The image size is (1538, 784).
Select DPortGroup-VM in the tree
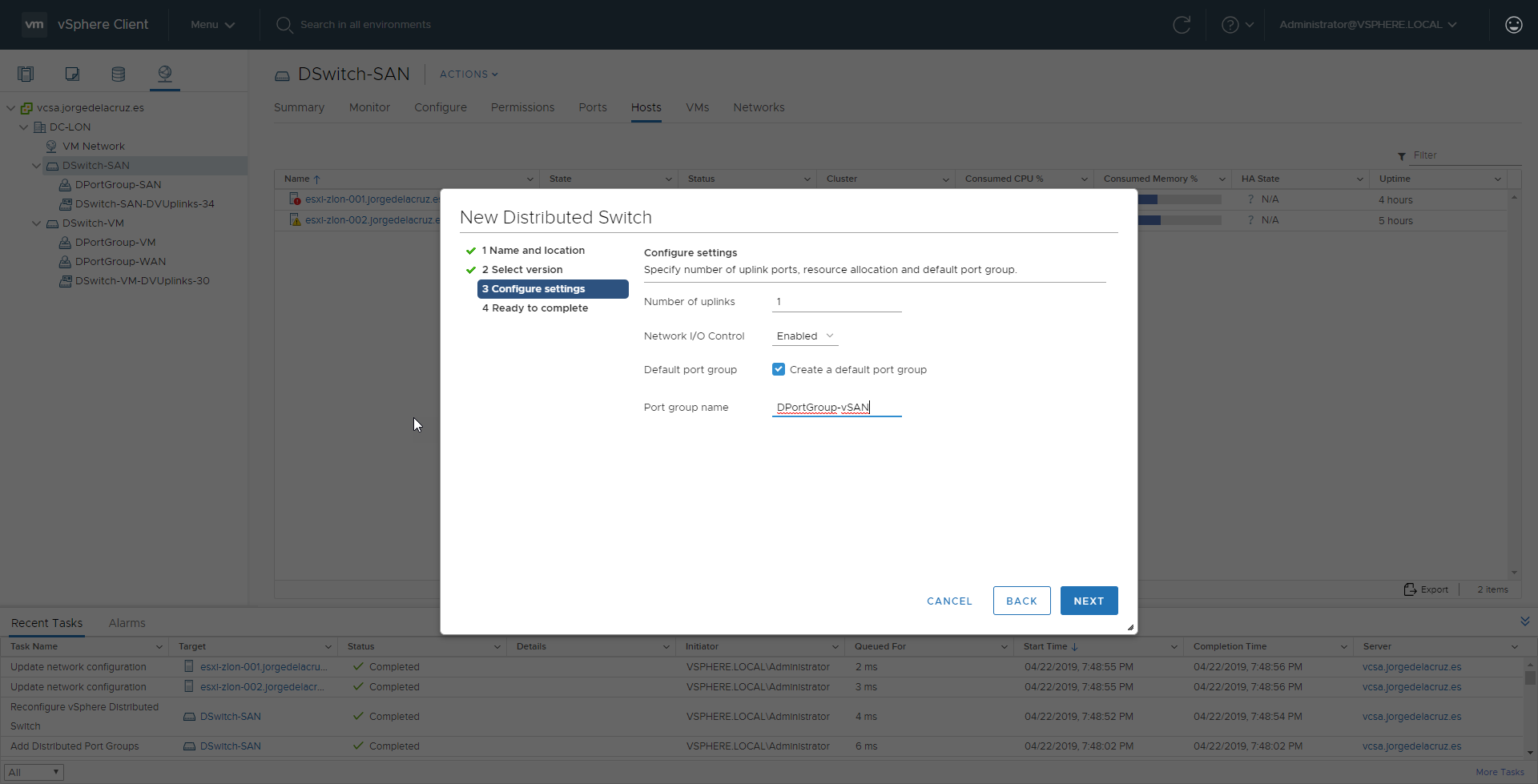(115, 243)
